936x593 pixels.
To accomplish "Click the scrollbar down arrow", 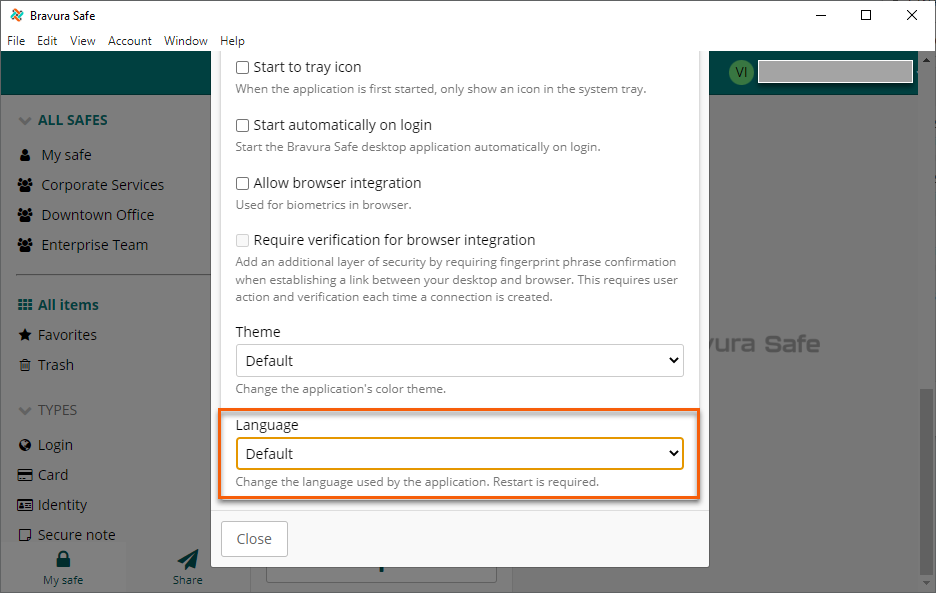I will click(x=926, y=583).
